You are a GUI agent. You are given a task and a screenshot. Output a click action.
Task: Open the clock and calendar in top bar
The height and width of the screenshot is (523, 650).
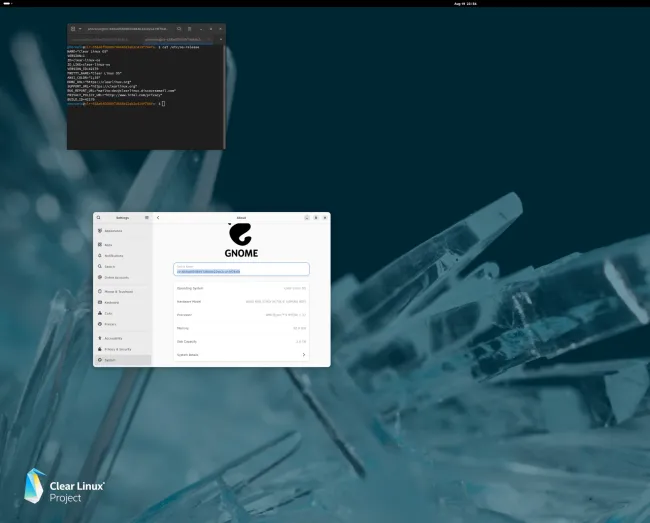coord(465,4)
